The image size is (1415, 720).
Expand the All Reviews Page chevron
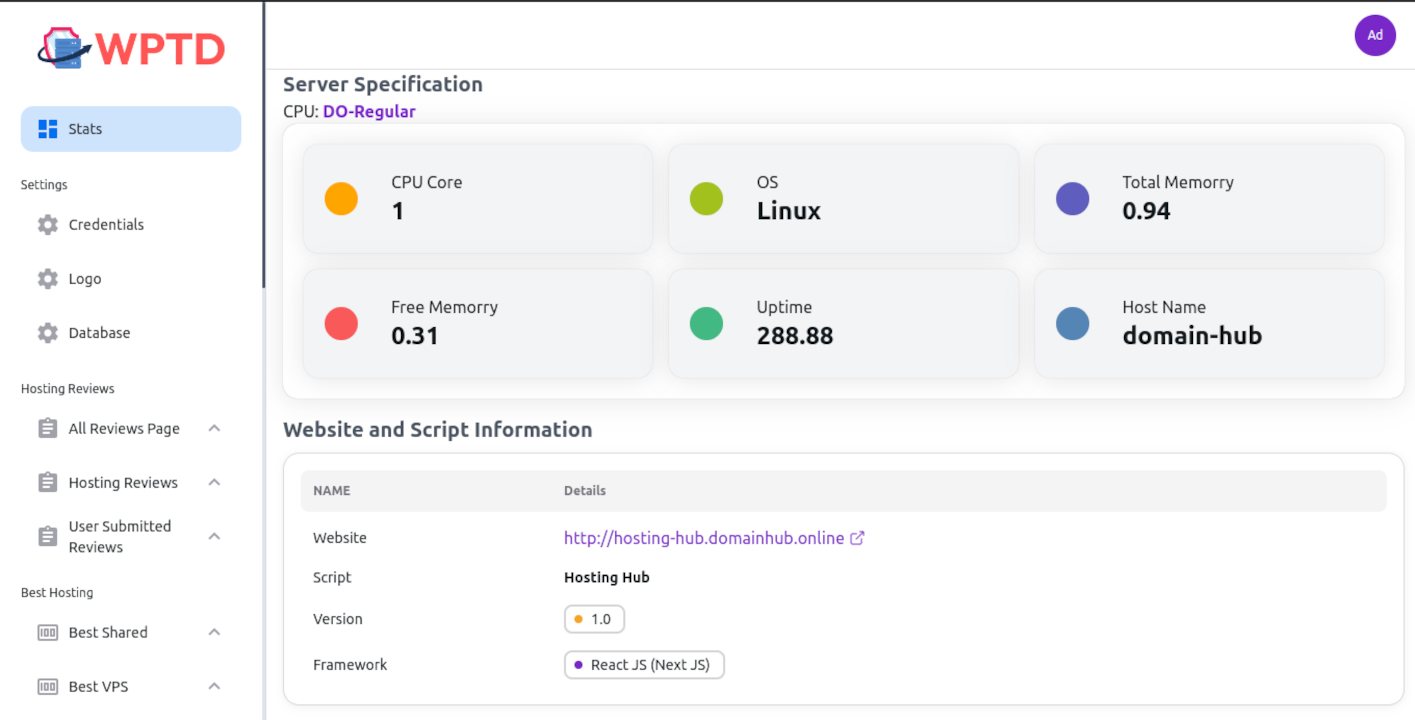(x=214, y=429)
